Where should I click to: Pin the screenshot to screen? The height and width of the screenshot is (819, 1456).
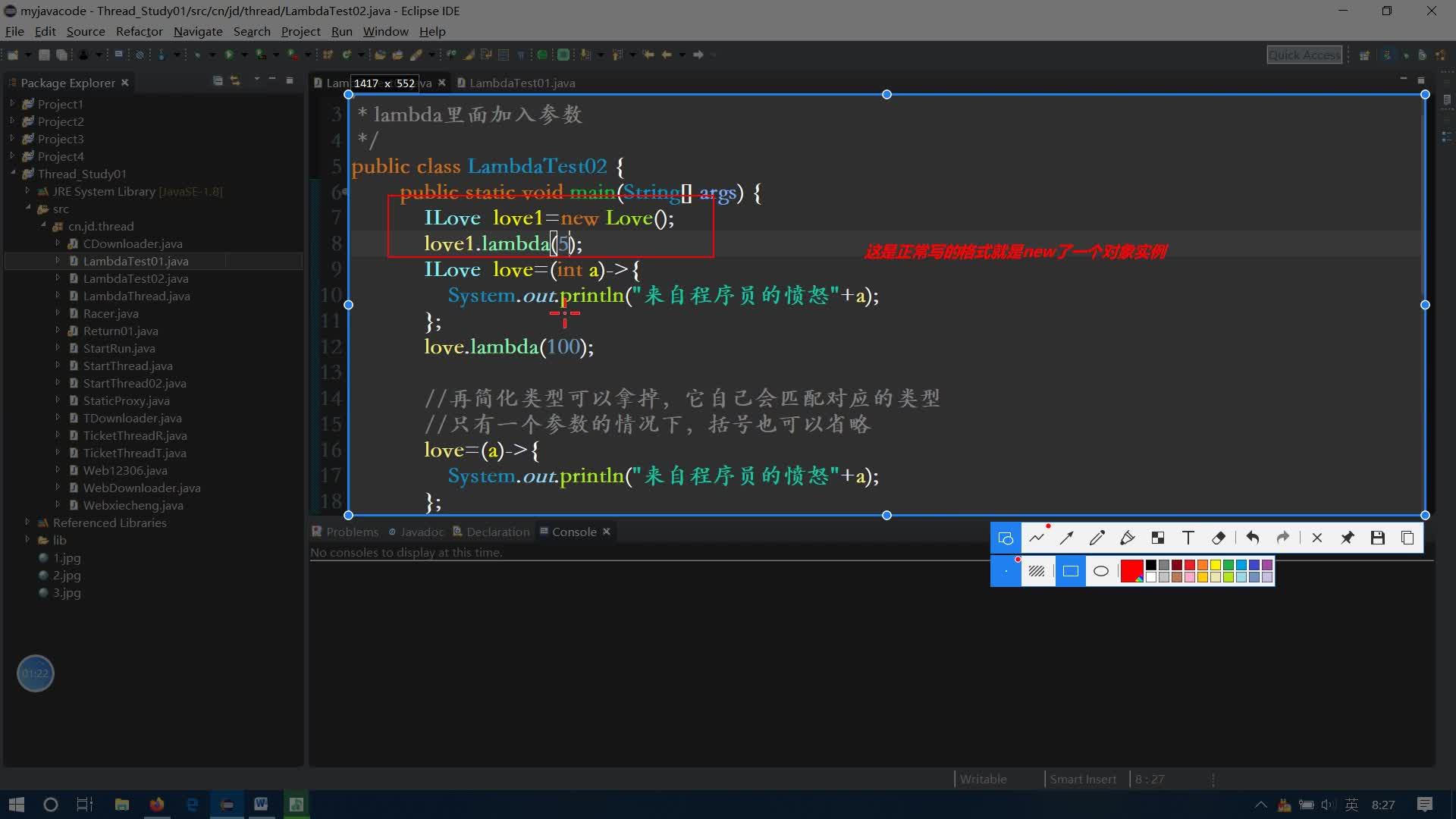(1348, 538)
